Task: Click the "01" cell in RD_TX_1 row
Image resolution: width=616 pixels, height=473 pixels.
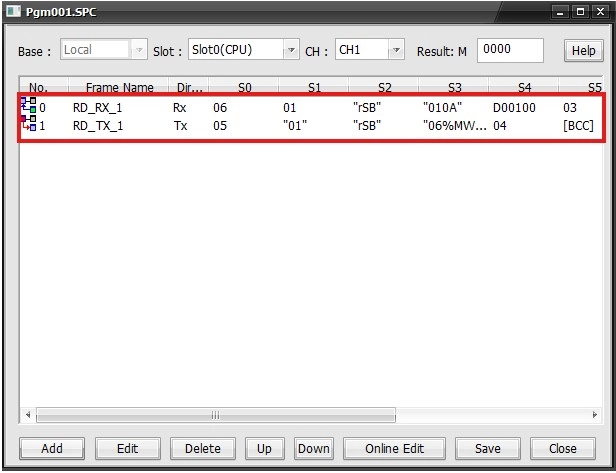Action: tap(295, 126)
